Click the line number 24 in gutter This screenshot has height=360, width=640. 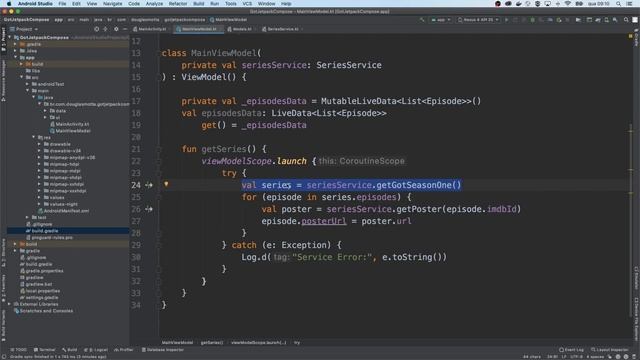(136, 185)
